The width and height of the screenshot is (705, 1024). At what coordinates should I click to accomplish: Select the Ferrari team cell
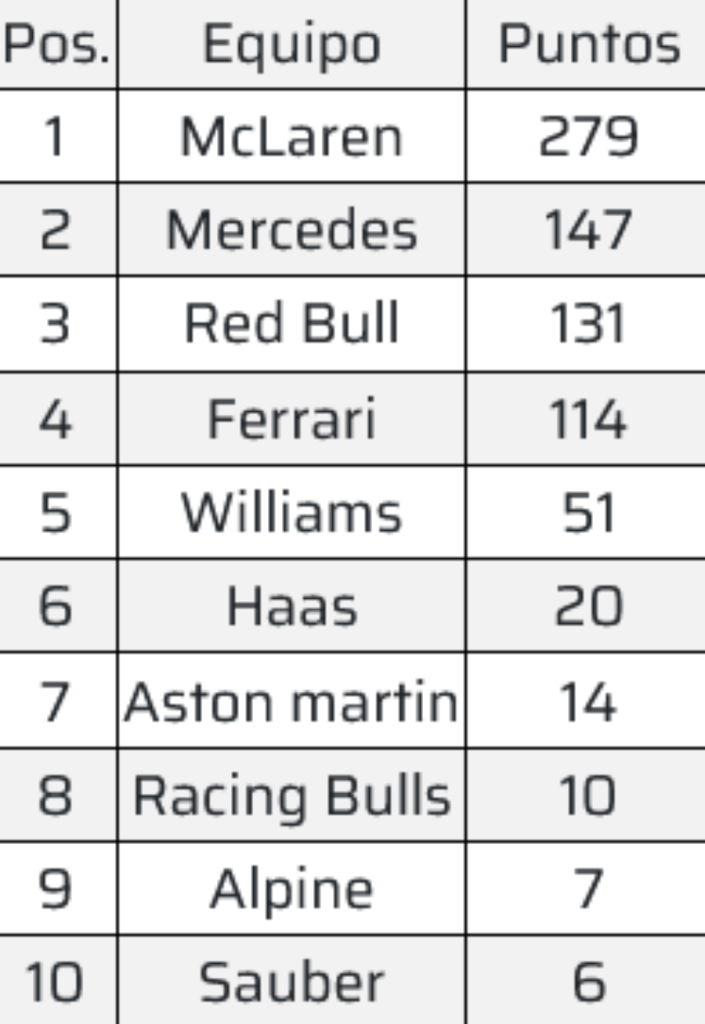[291, 419]
